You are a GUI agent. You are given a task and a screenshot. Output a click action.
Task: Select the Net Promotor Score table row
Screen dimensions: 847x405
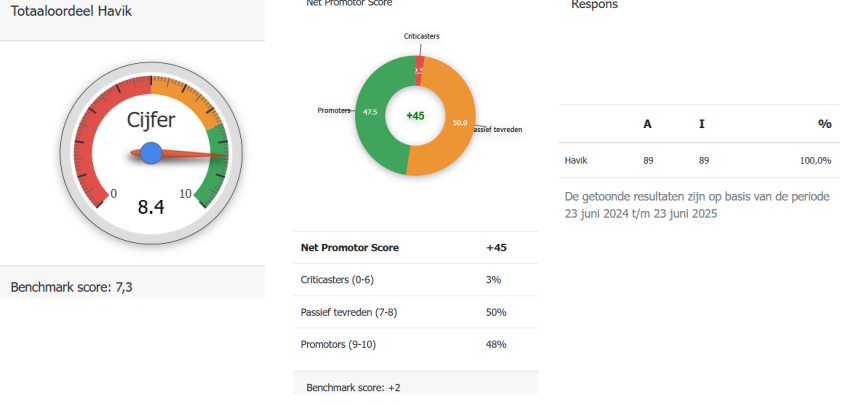[x=414, y=247]
